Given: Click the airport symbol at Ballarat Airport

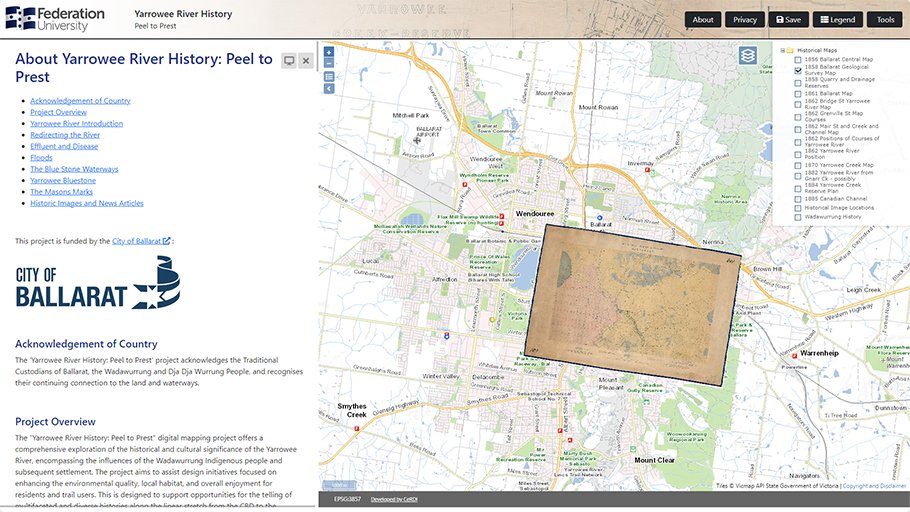Looking at the screenshot, I should [417, 140].
